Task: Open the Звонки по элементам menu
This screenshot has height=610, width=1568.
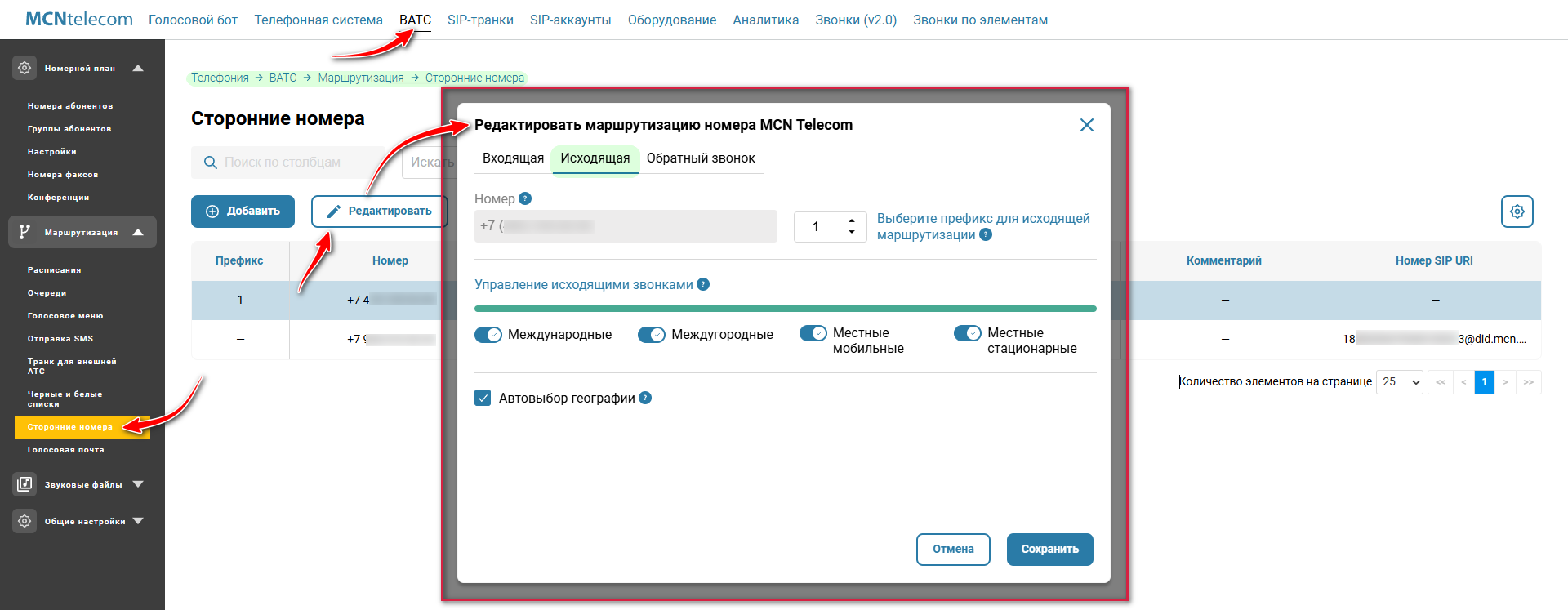Action: click(x=980, y=20)
